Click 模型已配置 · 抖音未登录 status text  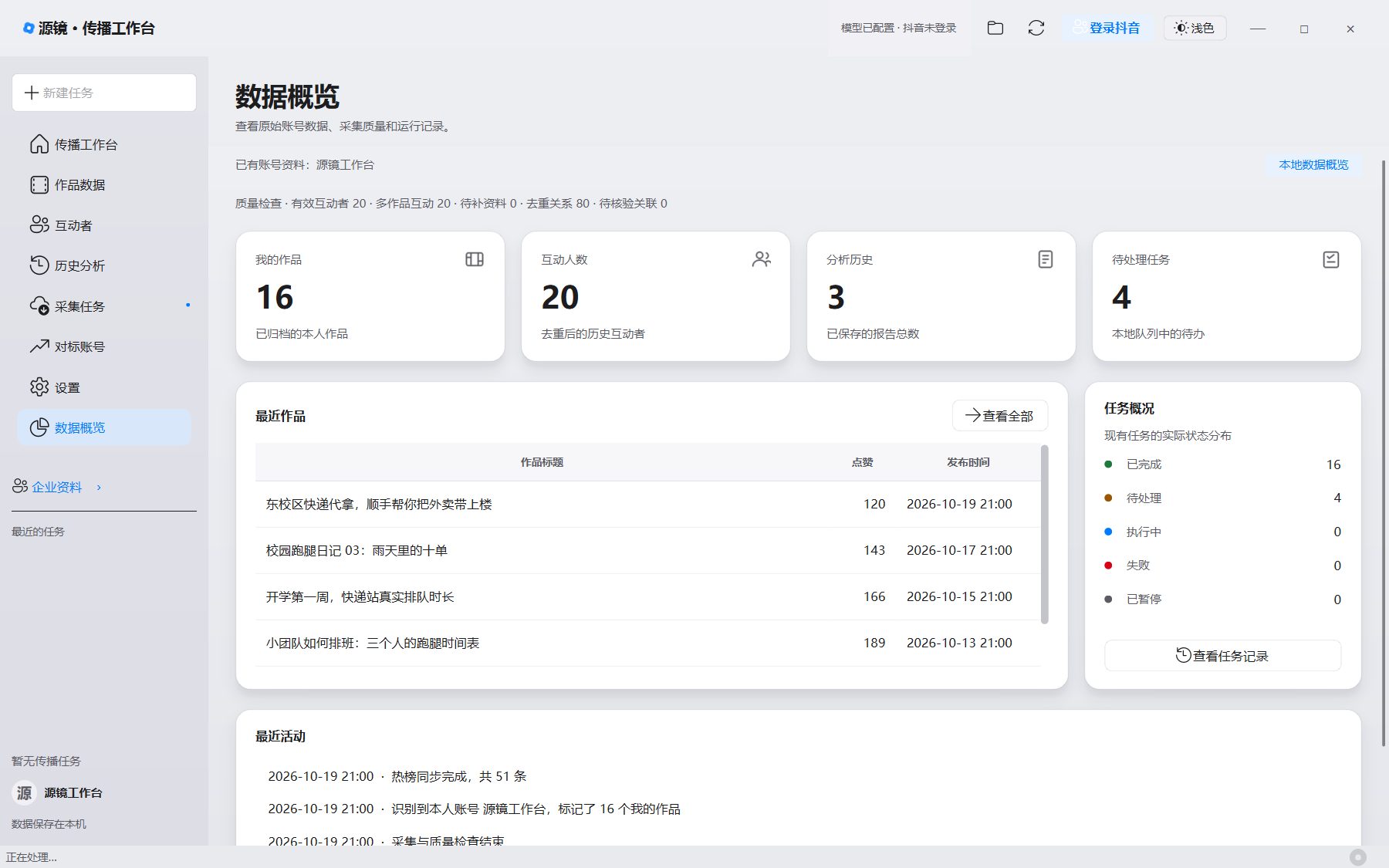[x=898, y=28]
